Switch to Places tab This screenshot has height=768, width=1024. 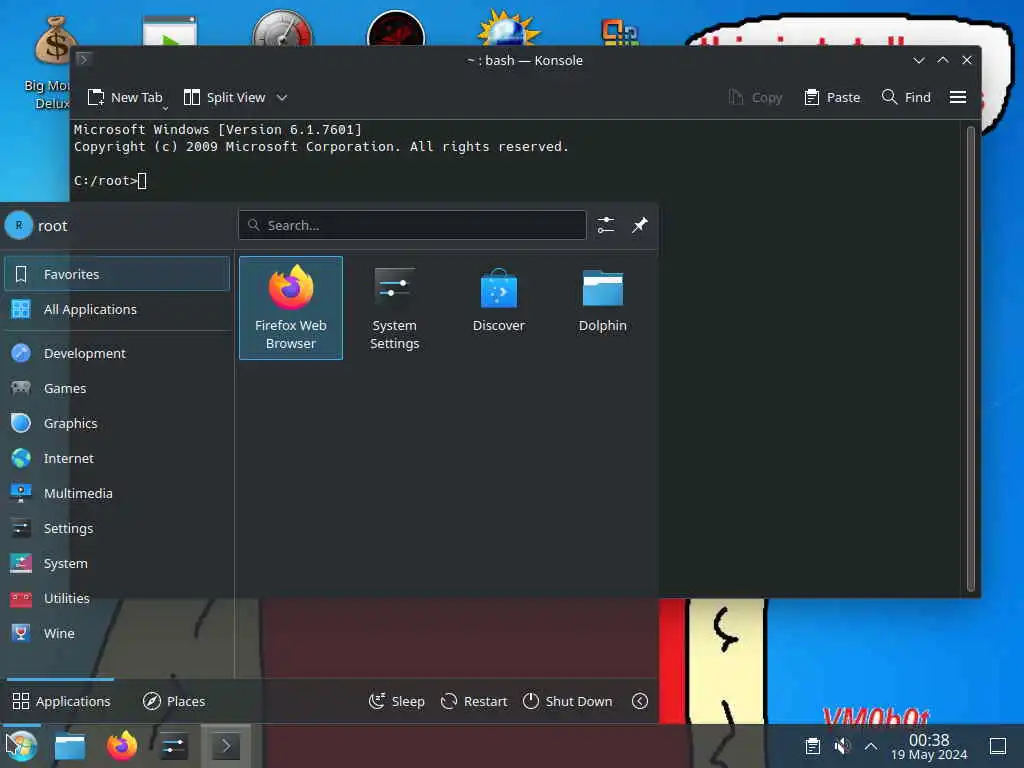(174, 701)
